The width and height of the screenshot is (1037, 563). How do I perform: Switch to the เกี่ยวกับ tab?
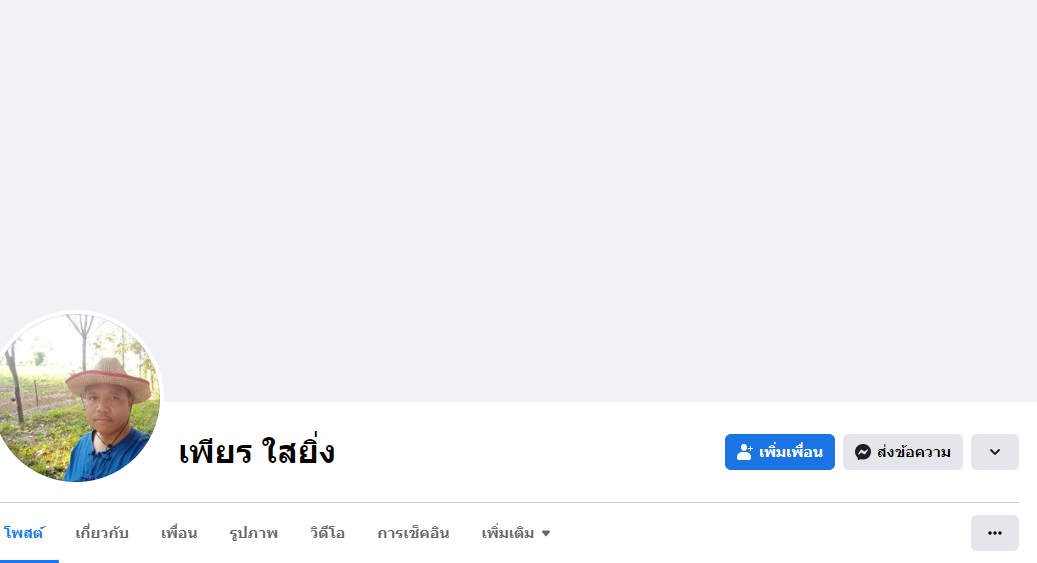tap(102, 533)
